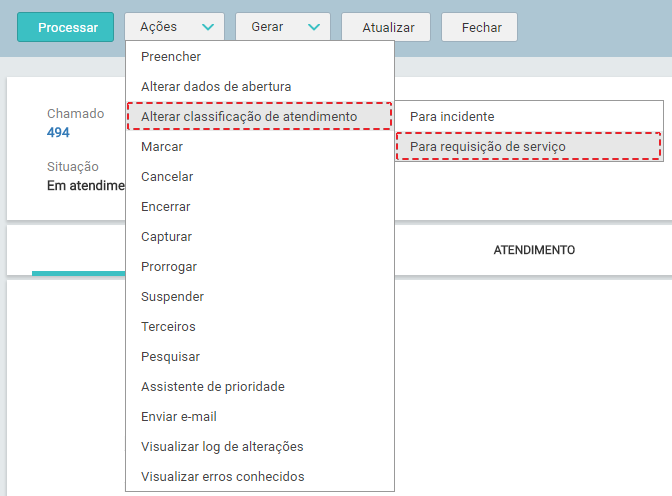Select Suspender from the list
672x496 pixels.
pos(172,297)
